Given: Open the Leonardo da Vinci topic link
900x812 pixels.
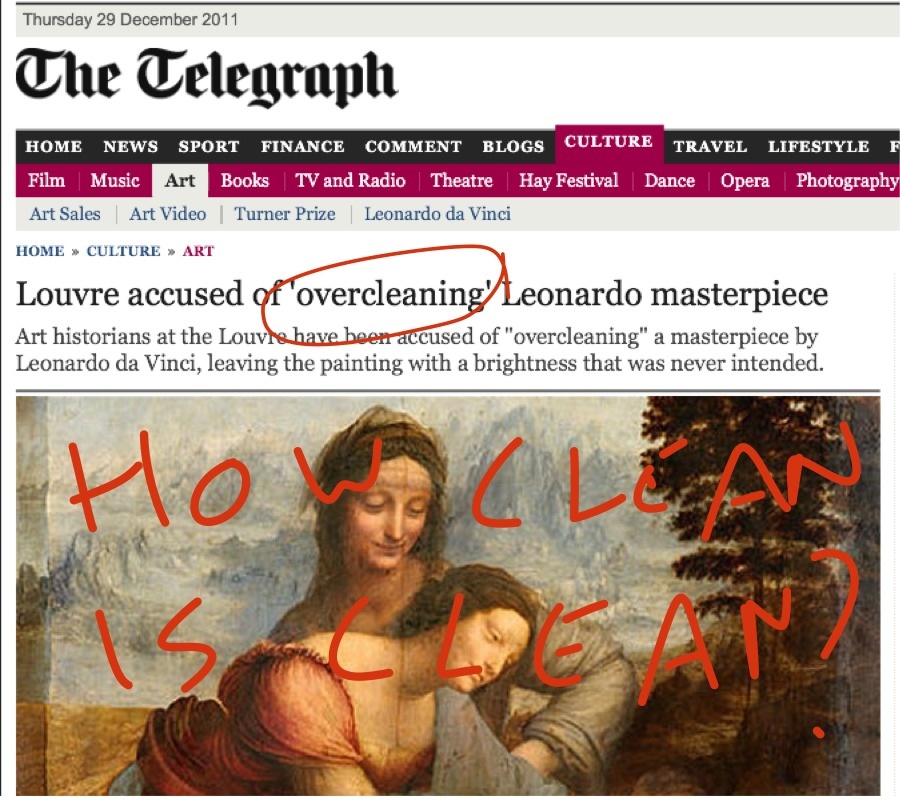Looking at the screenshot, I should pos(437,214).
